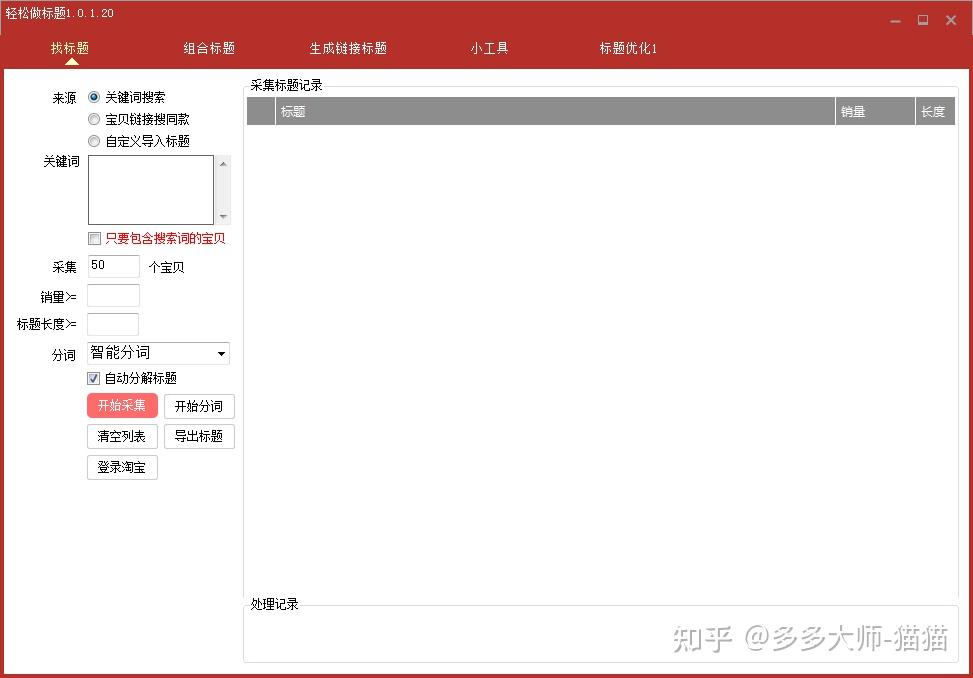This screenshot has height=678, width=973.
Task: Click the 导出标题 button
Action: pos(199,436)
